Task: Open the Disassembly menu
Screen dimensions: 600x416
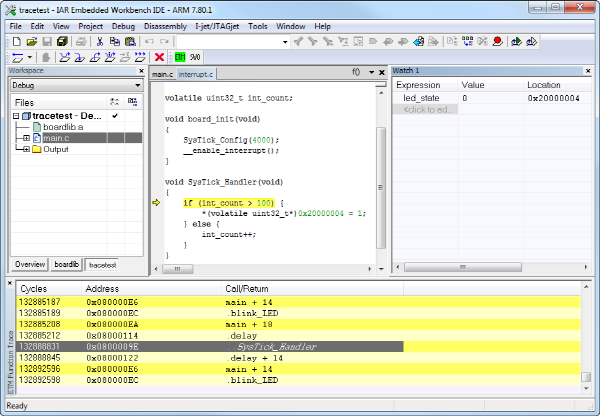Action: pos(164,25)
